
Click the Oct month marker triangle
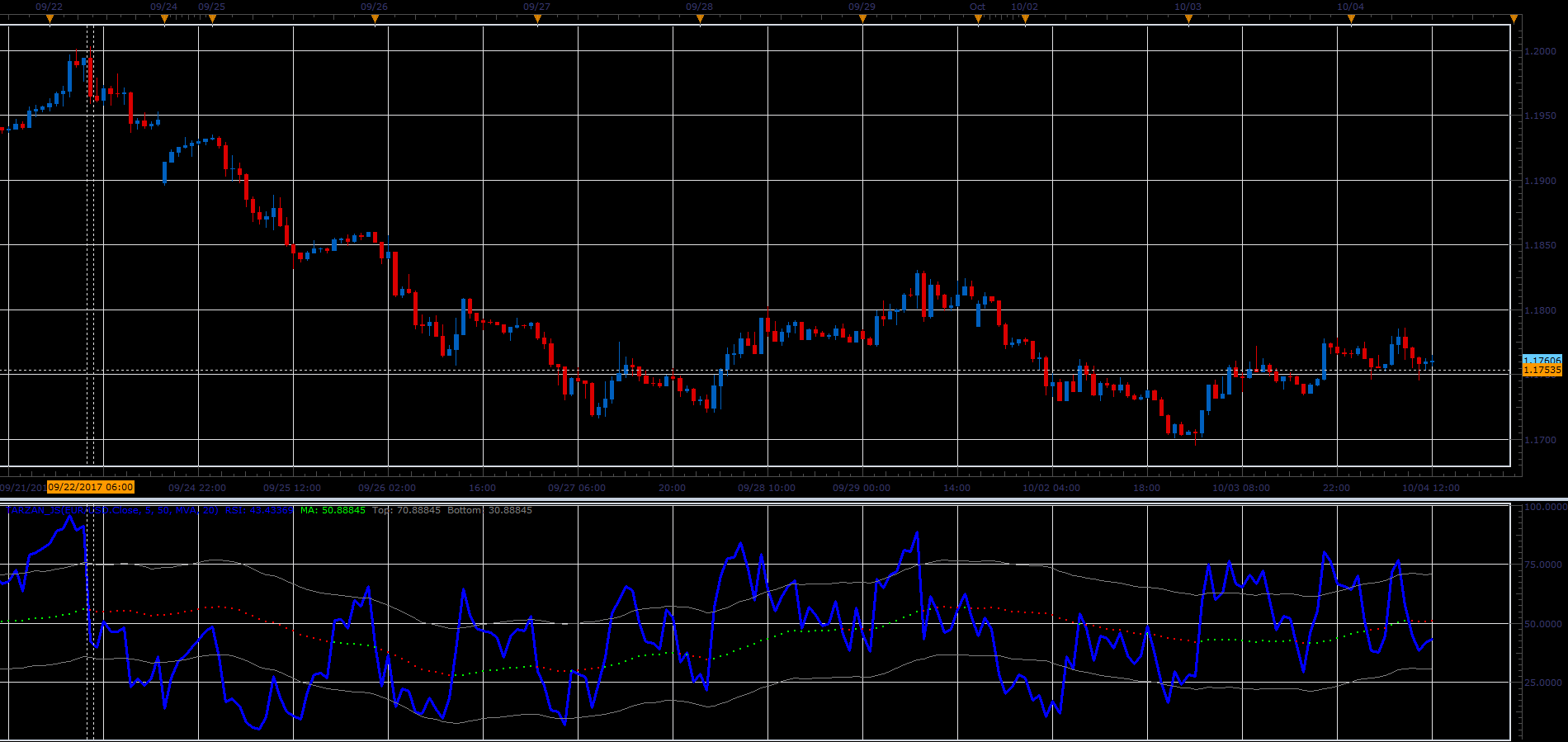coord(978,19)
